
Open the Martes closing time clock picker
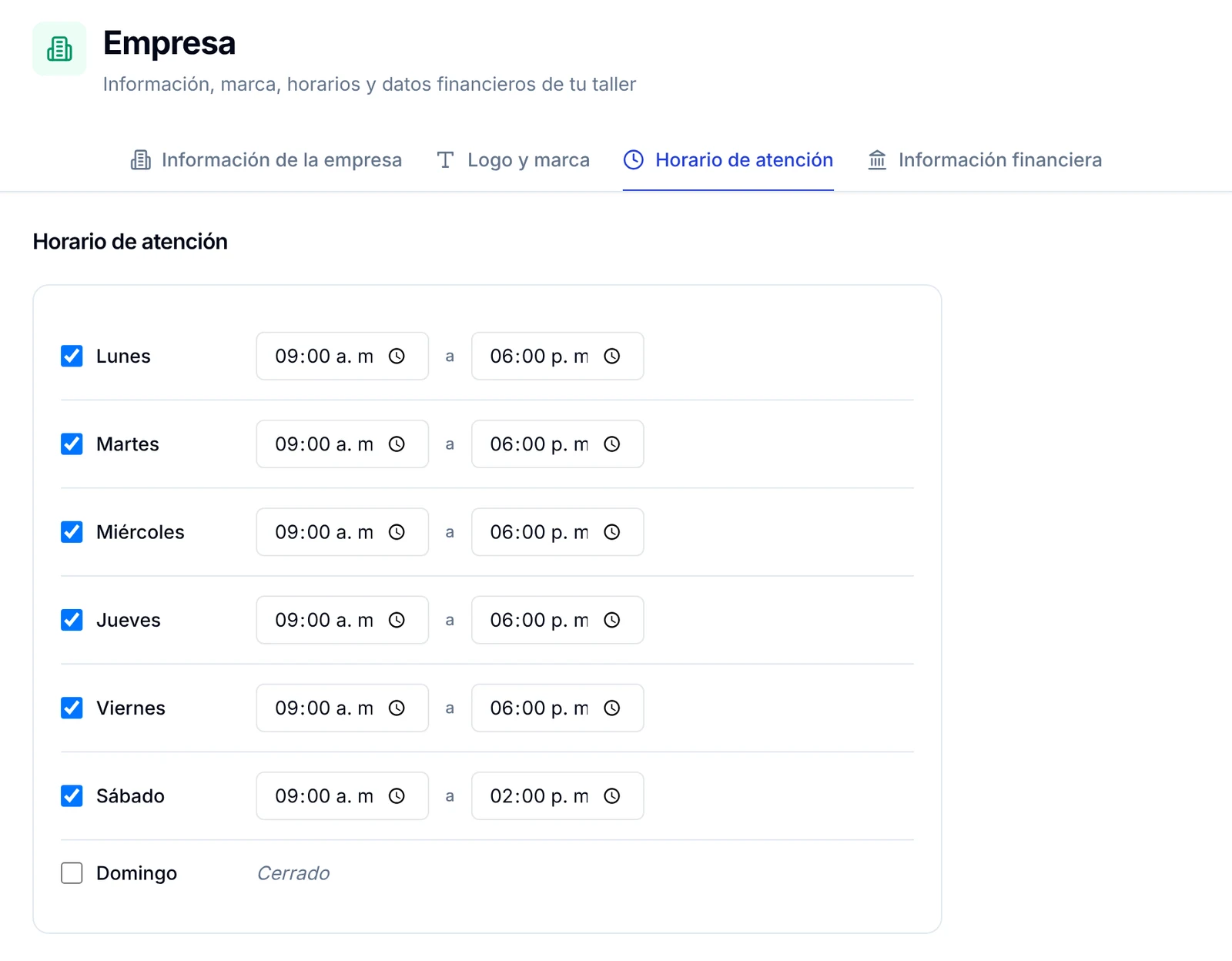(611, 444)
